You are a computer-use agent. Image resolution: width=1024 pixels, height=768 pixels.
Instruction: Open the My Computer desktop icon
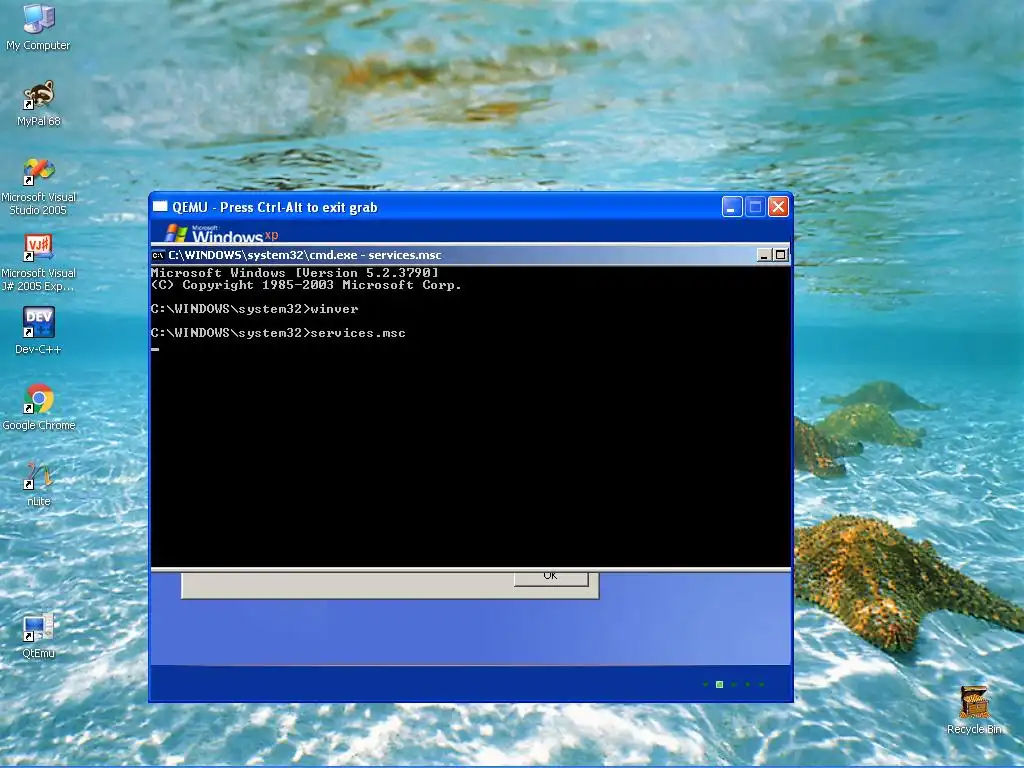[x=38, y=27]
